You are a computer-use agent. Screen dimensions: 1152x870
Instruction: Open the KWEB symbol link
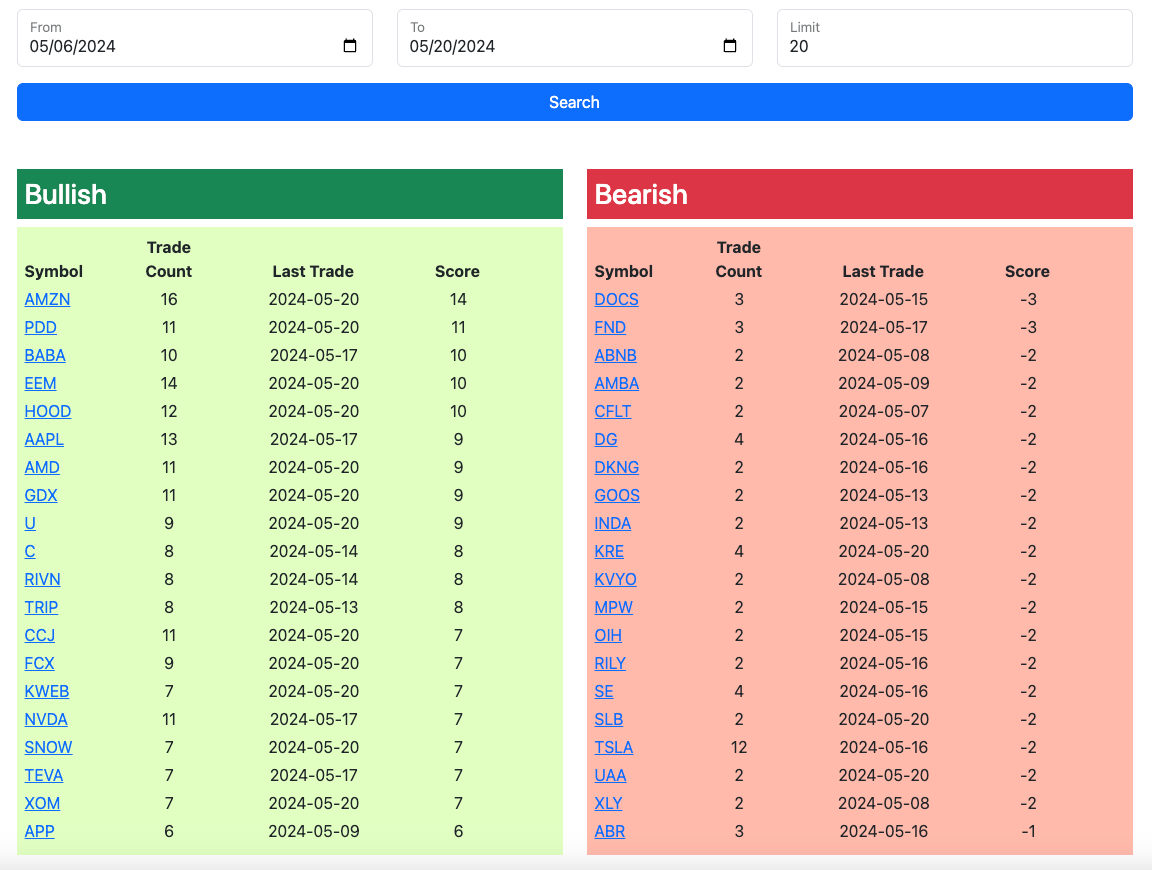[x=47, y=691]
